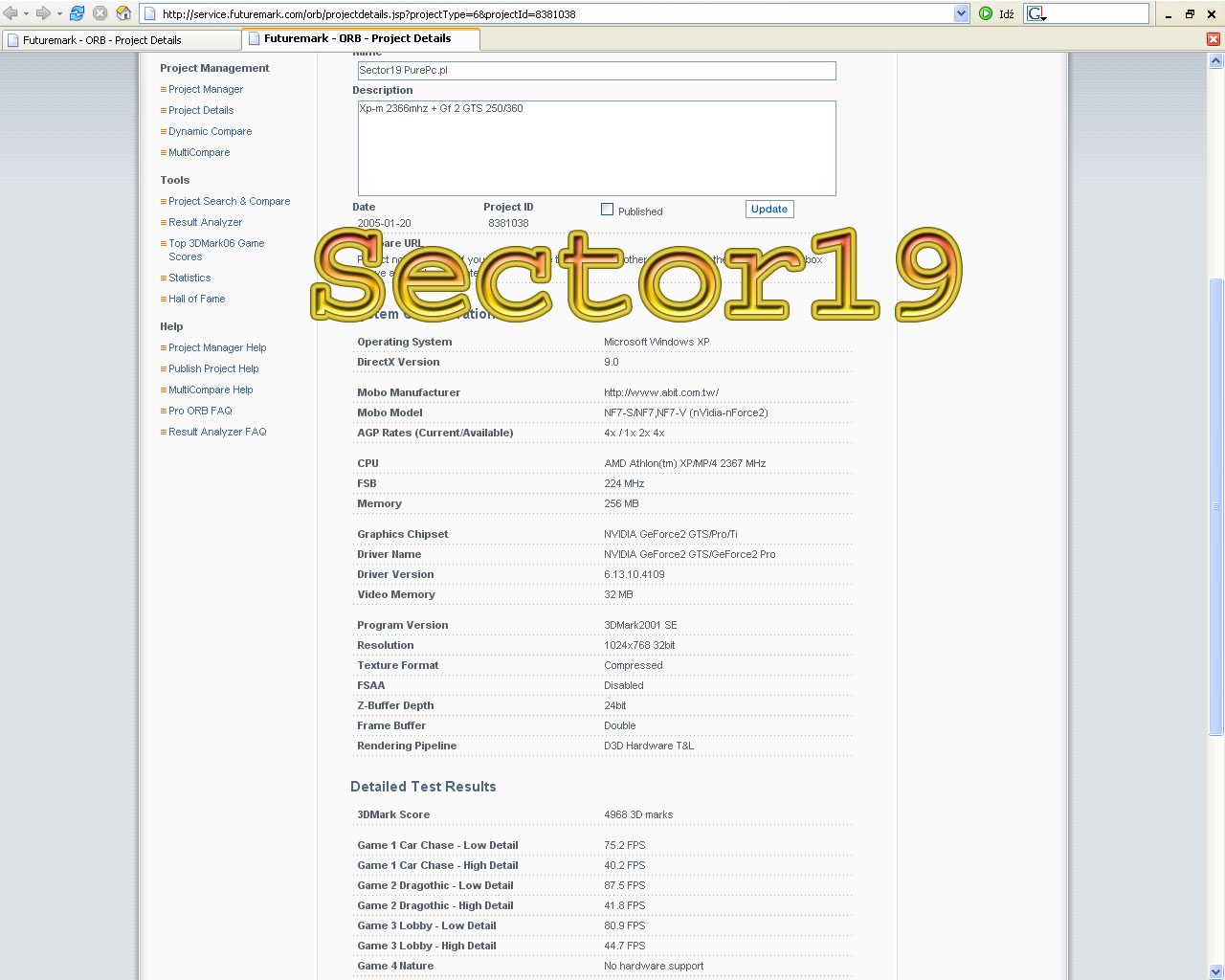This screenshot has height=980, width=1225.
Task: Expand the address bar URL dropdown
Action: 961,13
